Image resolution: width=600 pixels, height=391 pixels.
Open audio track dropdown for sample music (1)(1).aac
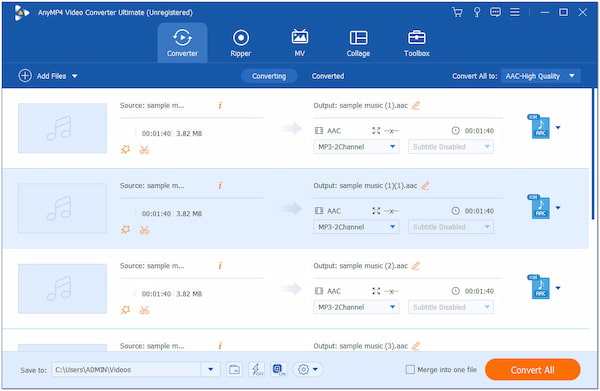click(x=356, y=227)
